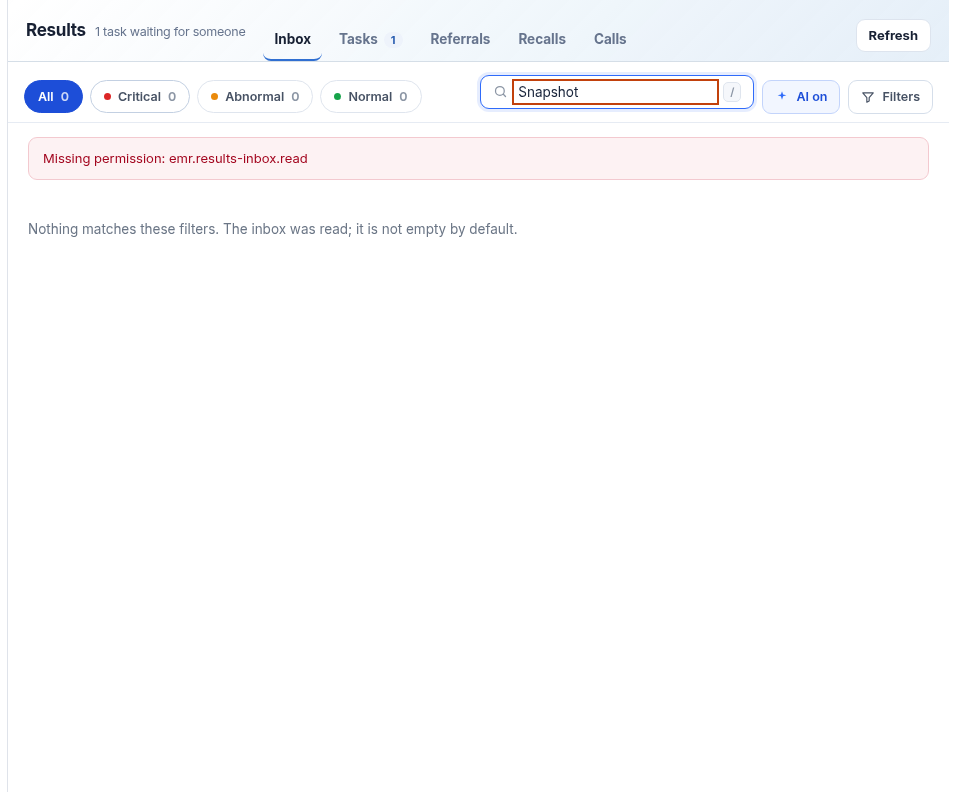Open the Referrals tab

(x=460, y=39)
